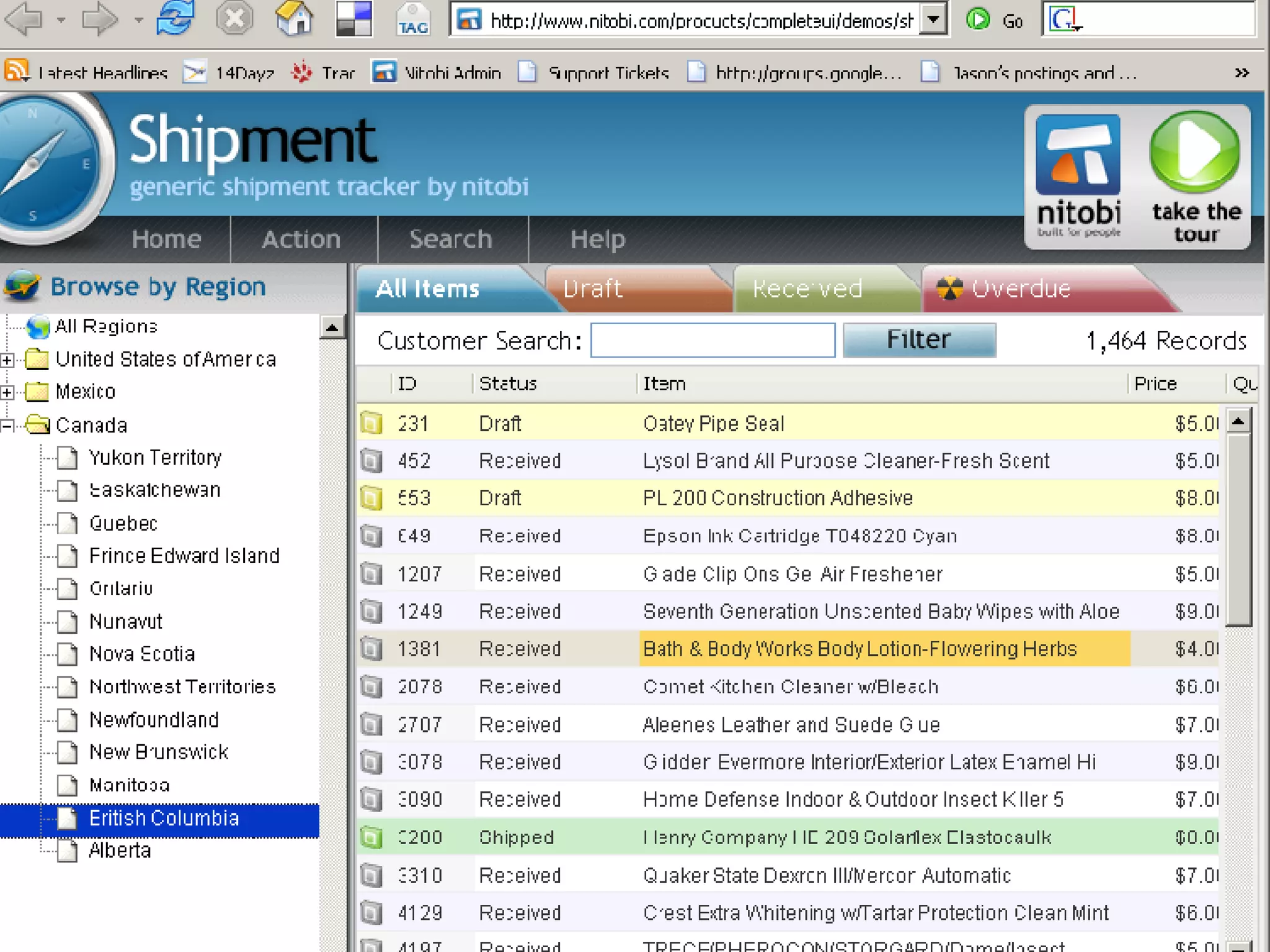This screenshot has width=1270, height=952.
Task: Select Alberta in region tree
Action: (120, 850)
